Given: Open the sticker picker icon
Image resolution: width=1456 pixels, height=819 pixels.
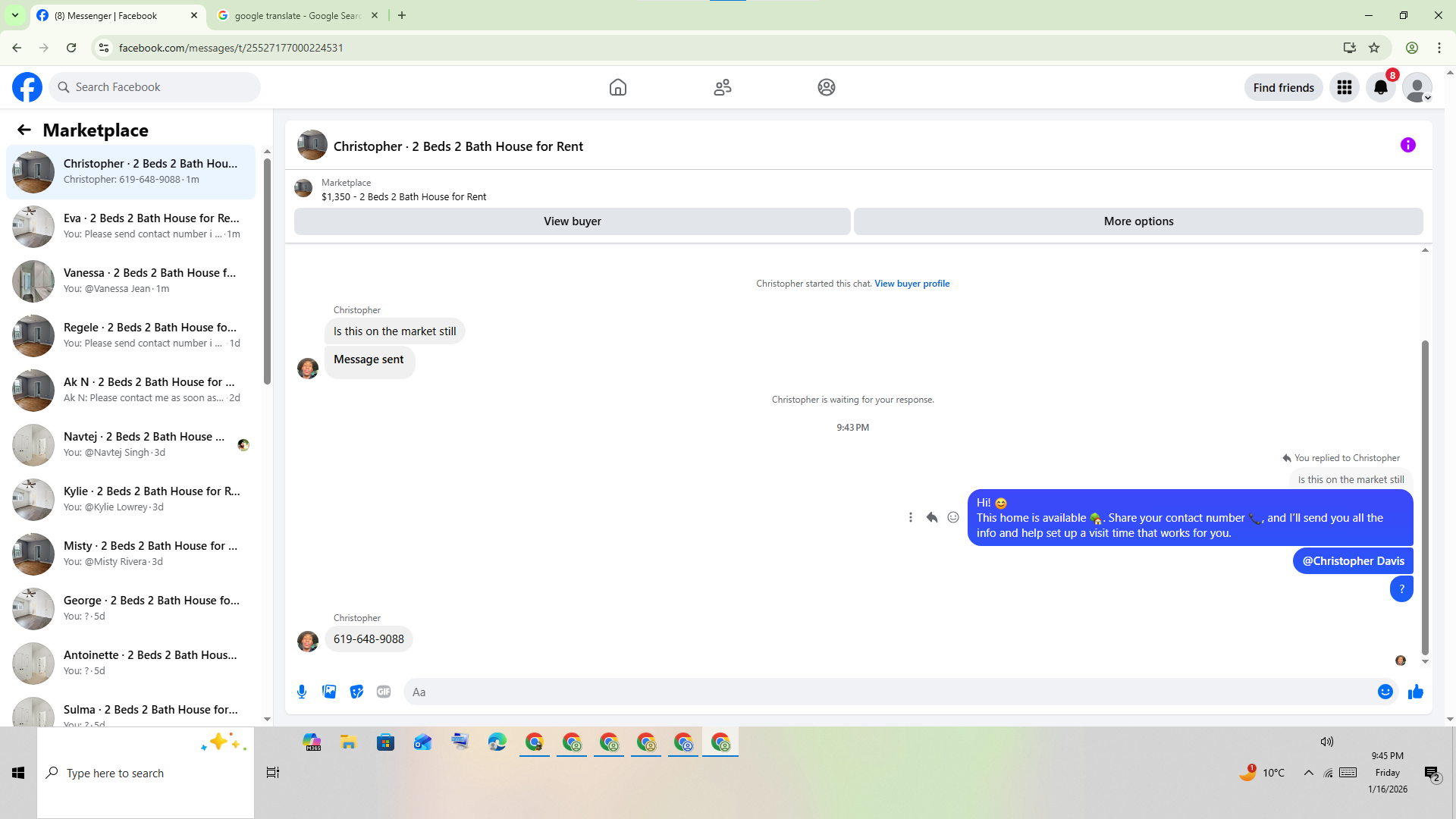Looking at the screenshot, I should click(356, 692).
